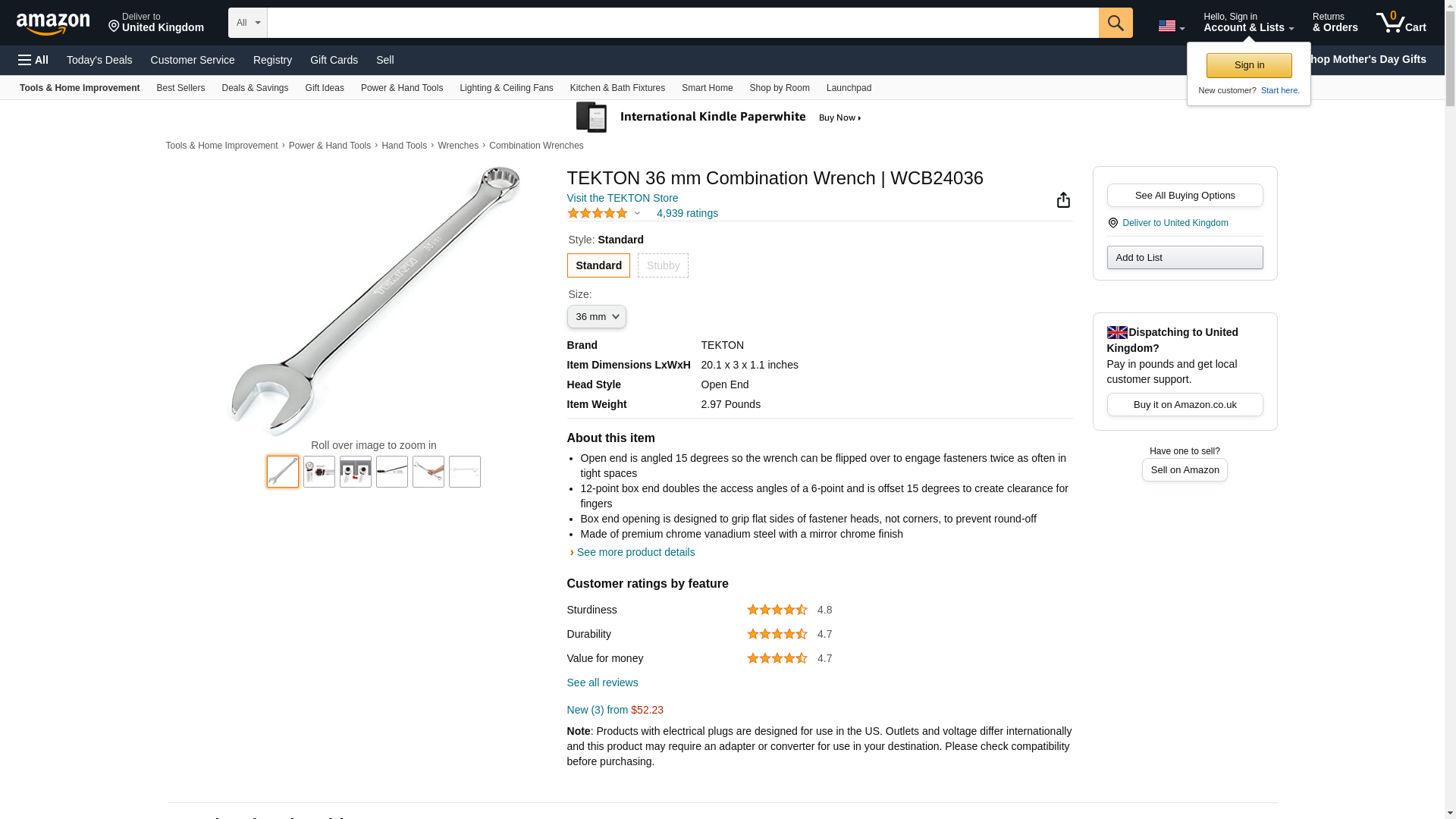Select the Standard style option
Image resolution: width=1456 pixels, height=819 pixels.
598,265
